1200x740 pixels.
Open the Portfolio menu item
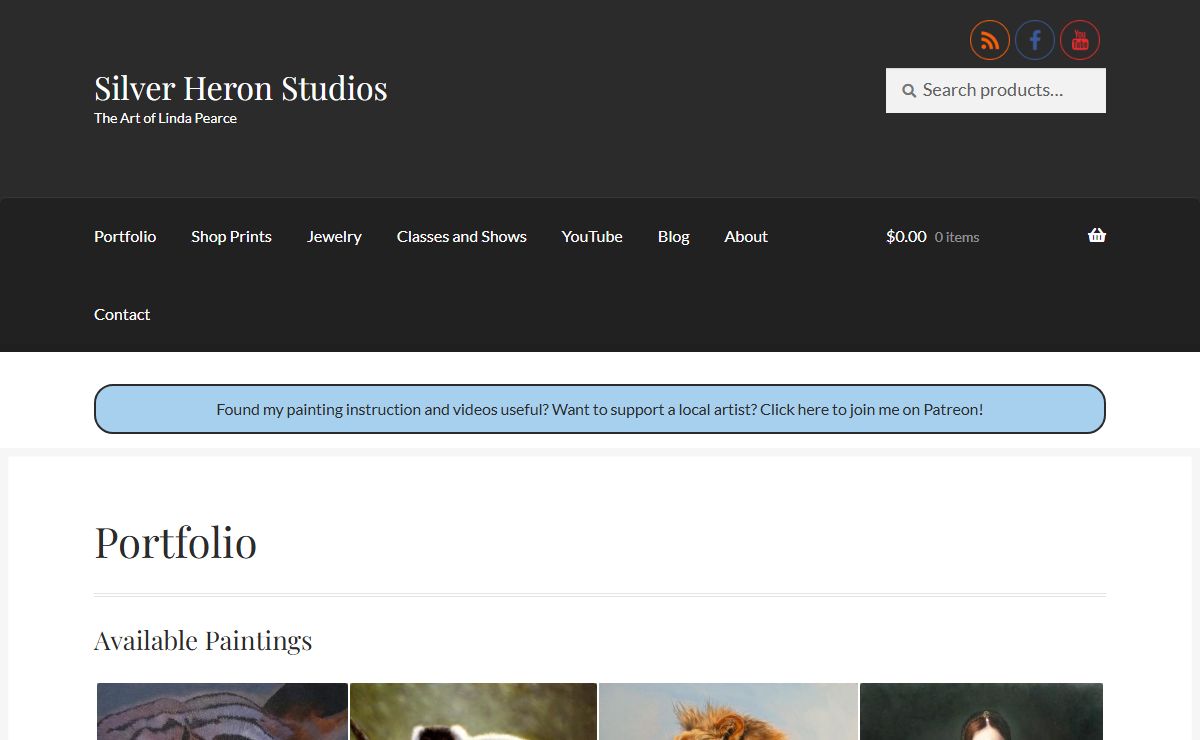125,236
